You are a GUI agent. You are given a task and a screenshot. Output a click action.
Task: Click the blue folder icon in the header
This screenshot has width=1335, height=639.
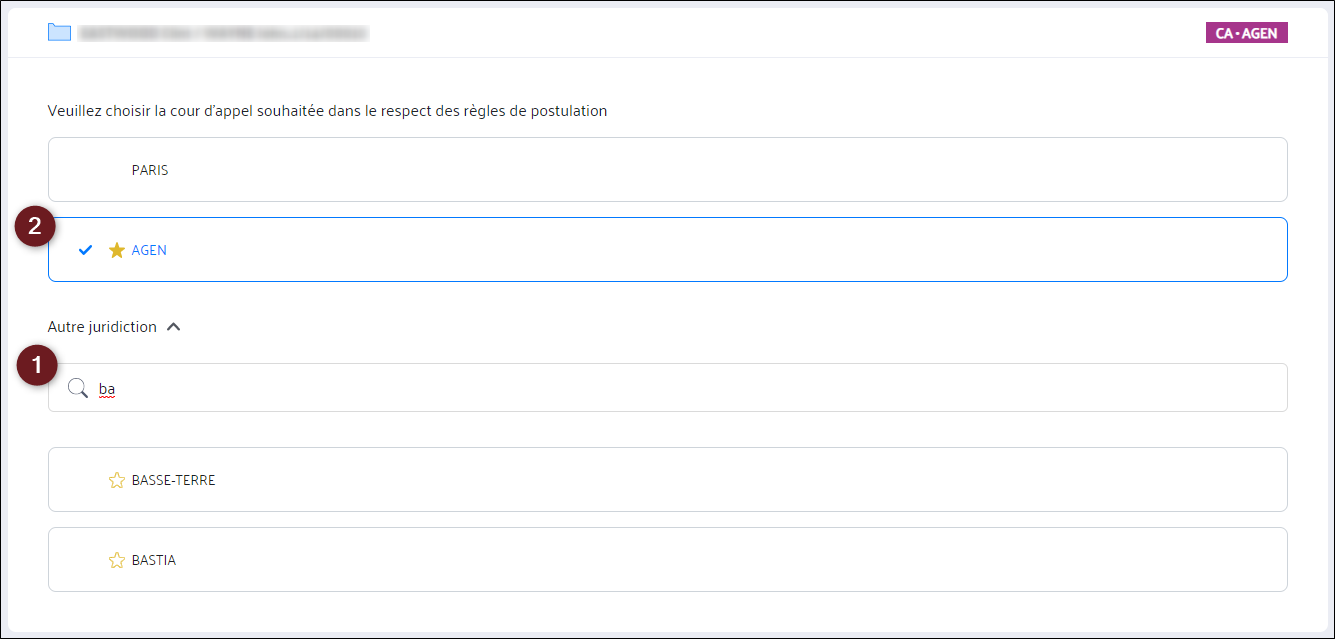point(59,33)
